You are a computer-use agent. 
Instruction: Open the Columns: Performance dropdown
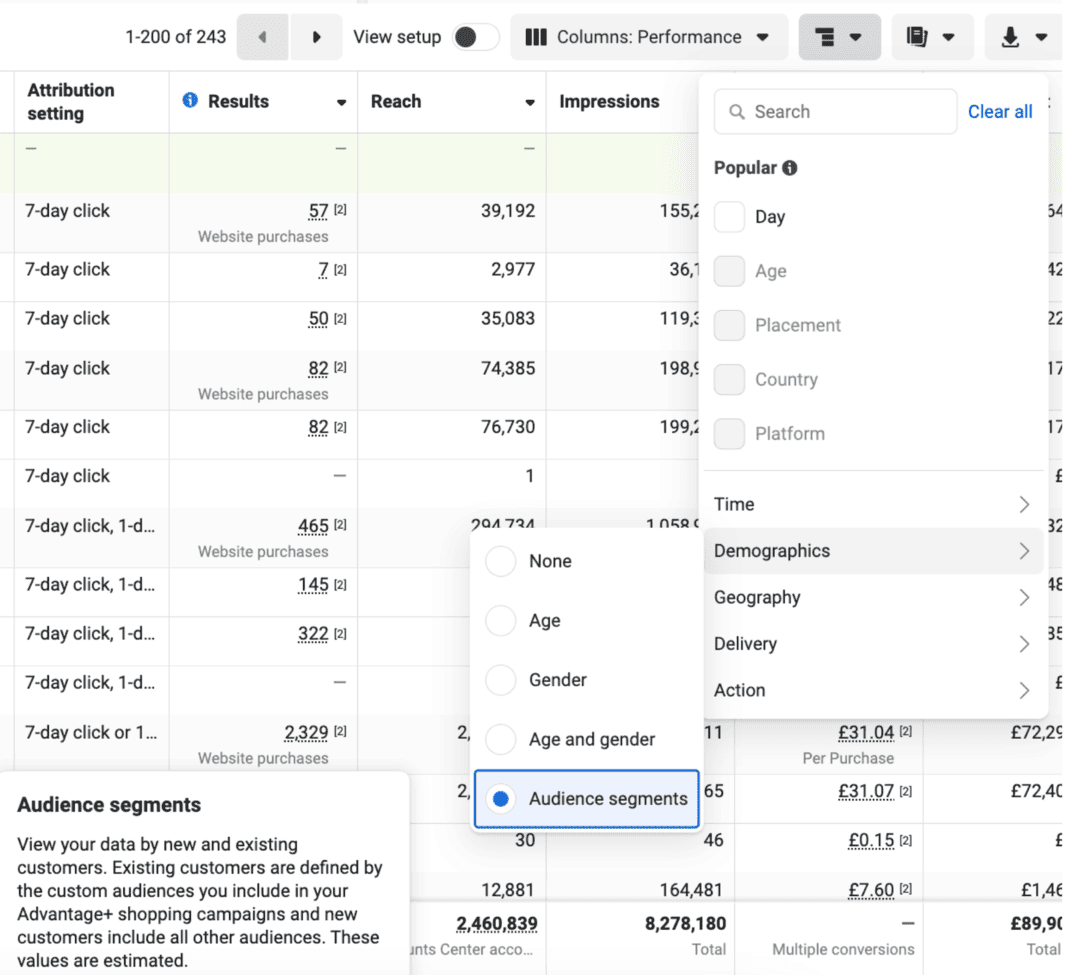tap(648, 37)
